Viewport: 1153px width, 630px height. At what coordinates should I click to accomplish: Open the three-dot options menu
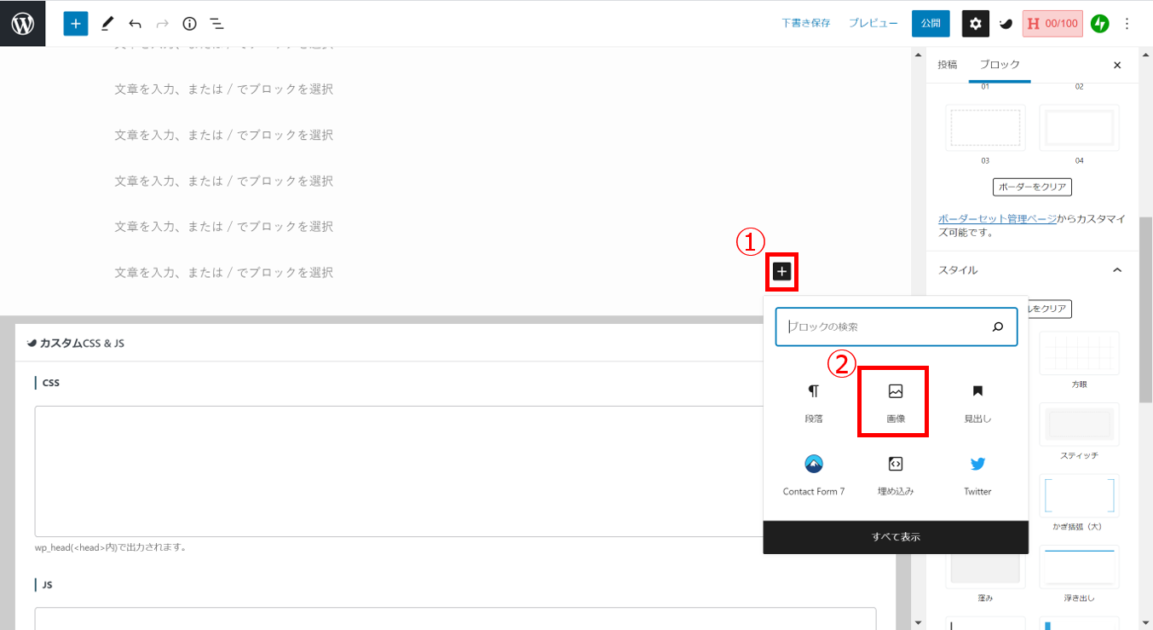point(1127,24)
